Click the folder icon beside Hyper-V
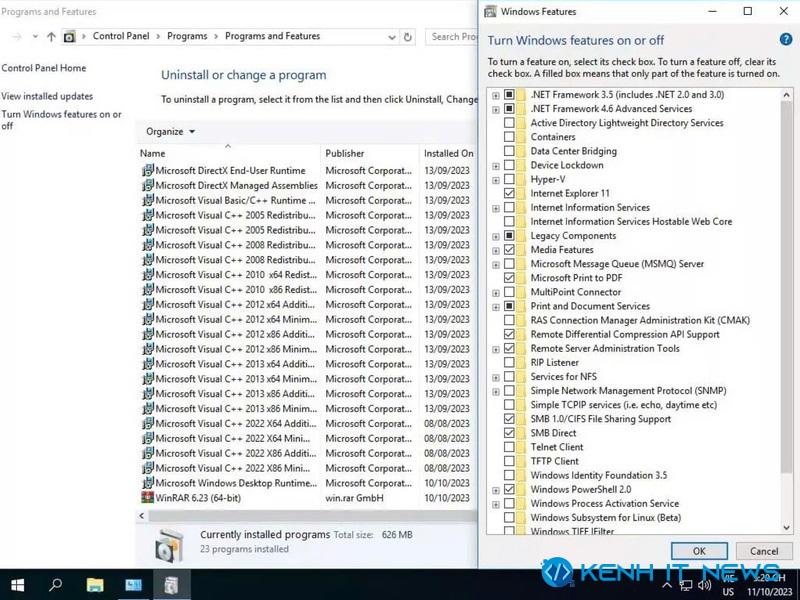Screen dimensions: 800x600 (x=521, y=179)
